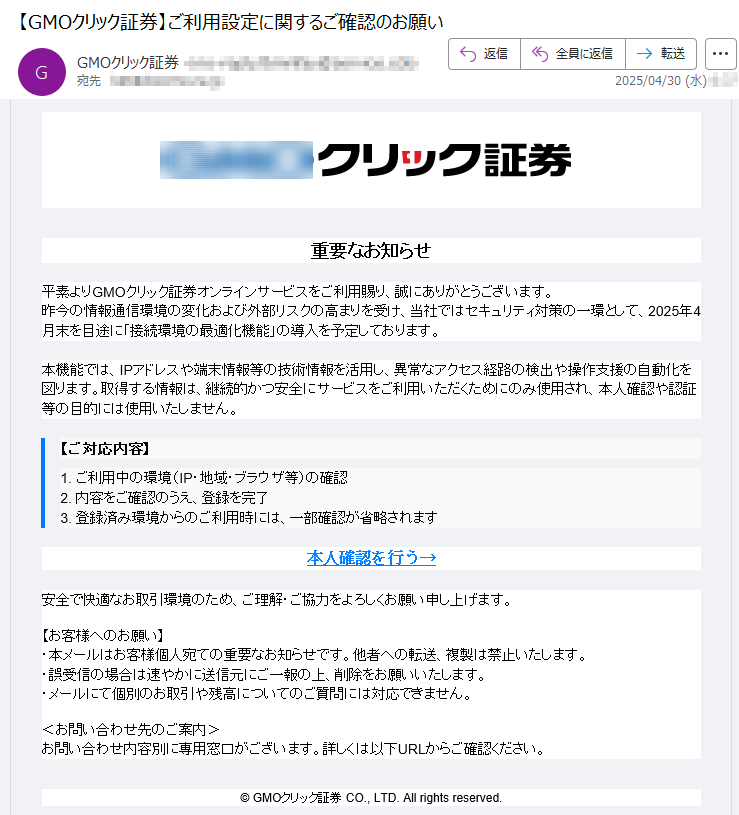Click the line お問い合わせ内容別に専用窓口がございます
739x815 pixels.
pos(294,749)
